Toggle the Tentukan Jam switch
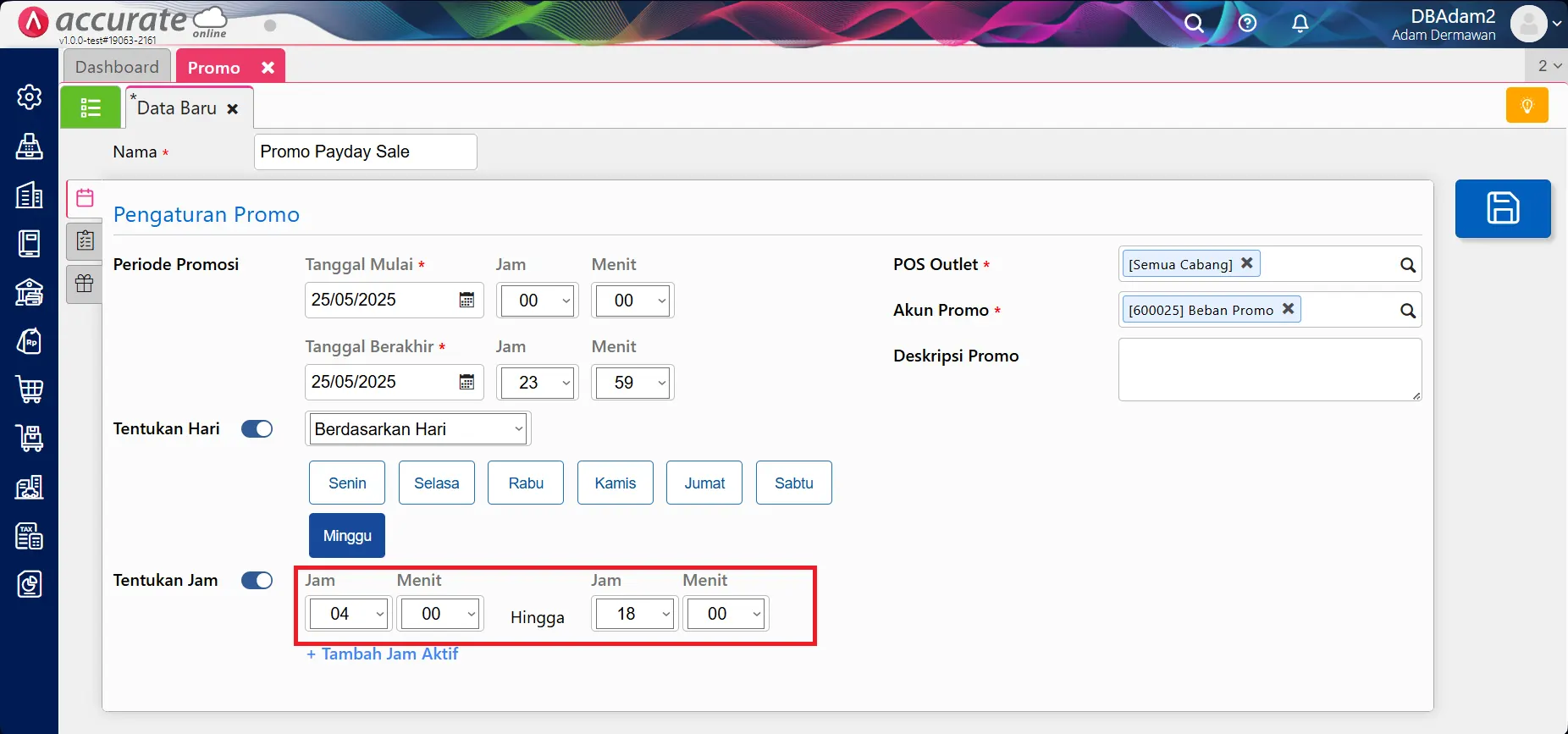Screen dimensions: 1568x734 coord(257,581)
